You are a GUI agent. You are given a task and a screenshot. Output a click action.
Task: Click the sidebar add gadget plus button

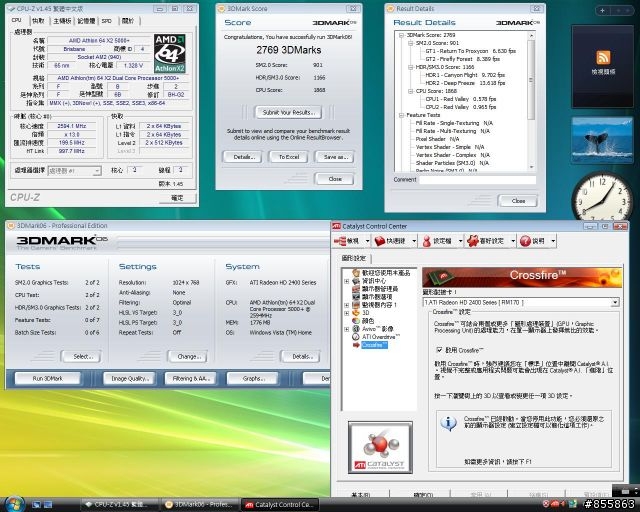pyautogui.click(x=603, y=11)
